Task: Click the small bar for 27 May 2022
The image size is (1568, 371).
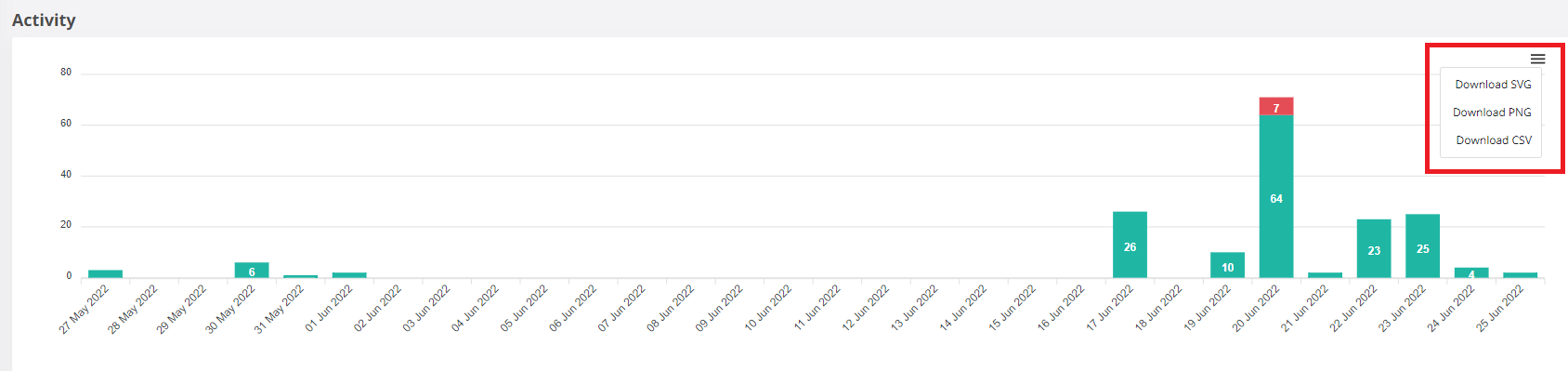Action: click(105, 273)
